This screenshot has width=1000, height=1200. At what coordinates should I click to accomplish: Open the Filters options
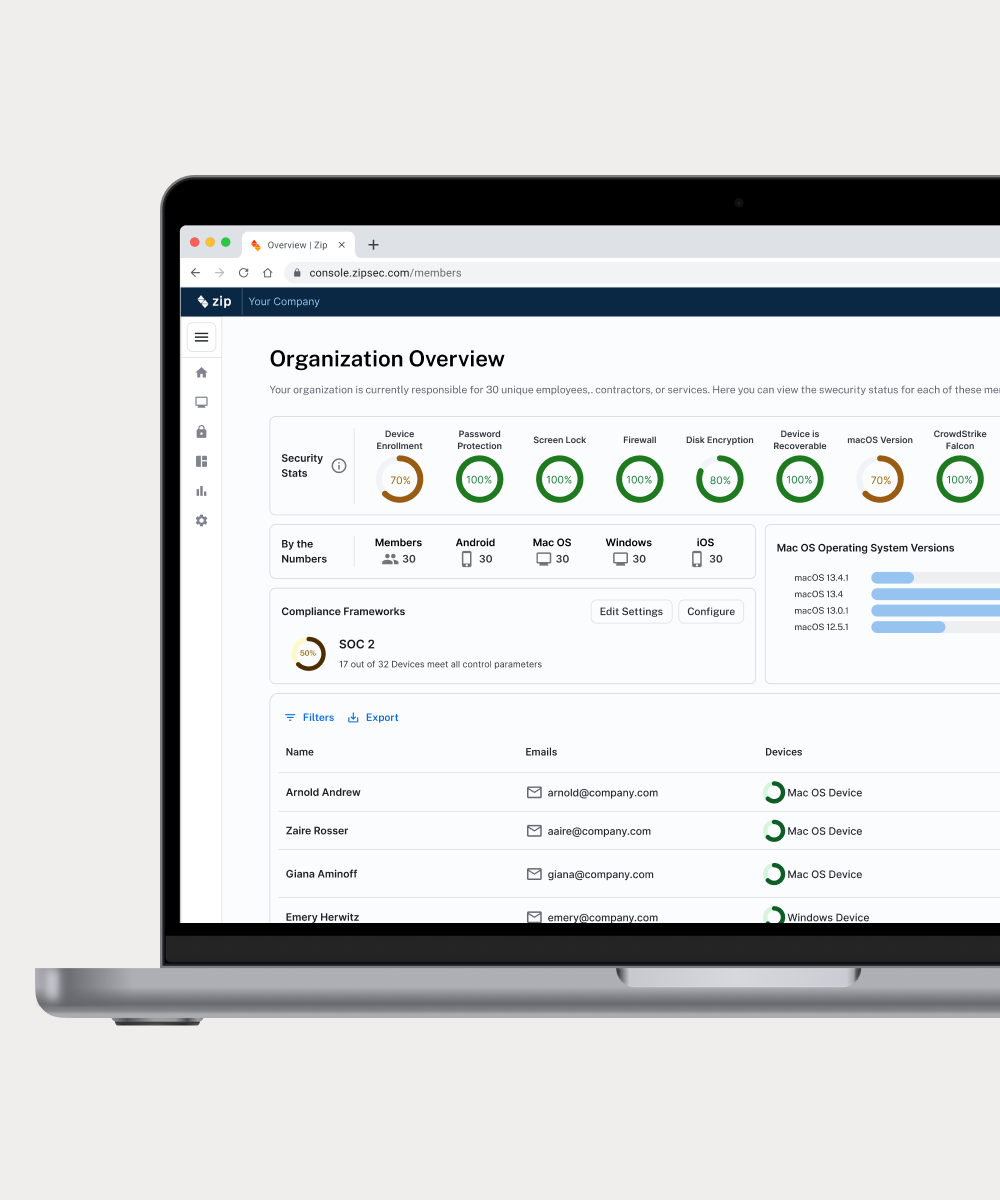pyautogui.click(x=309, y=718)
